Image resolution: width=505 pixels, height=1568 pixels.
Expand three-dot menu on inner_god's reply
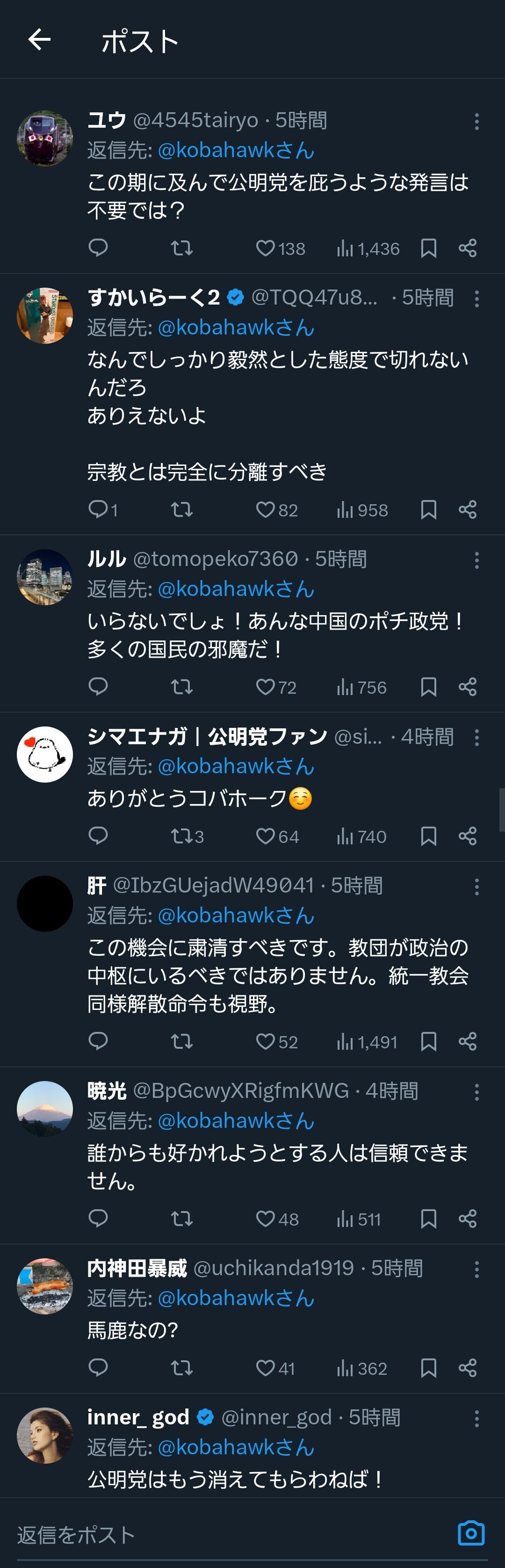coord(476,1418)
